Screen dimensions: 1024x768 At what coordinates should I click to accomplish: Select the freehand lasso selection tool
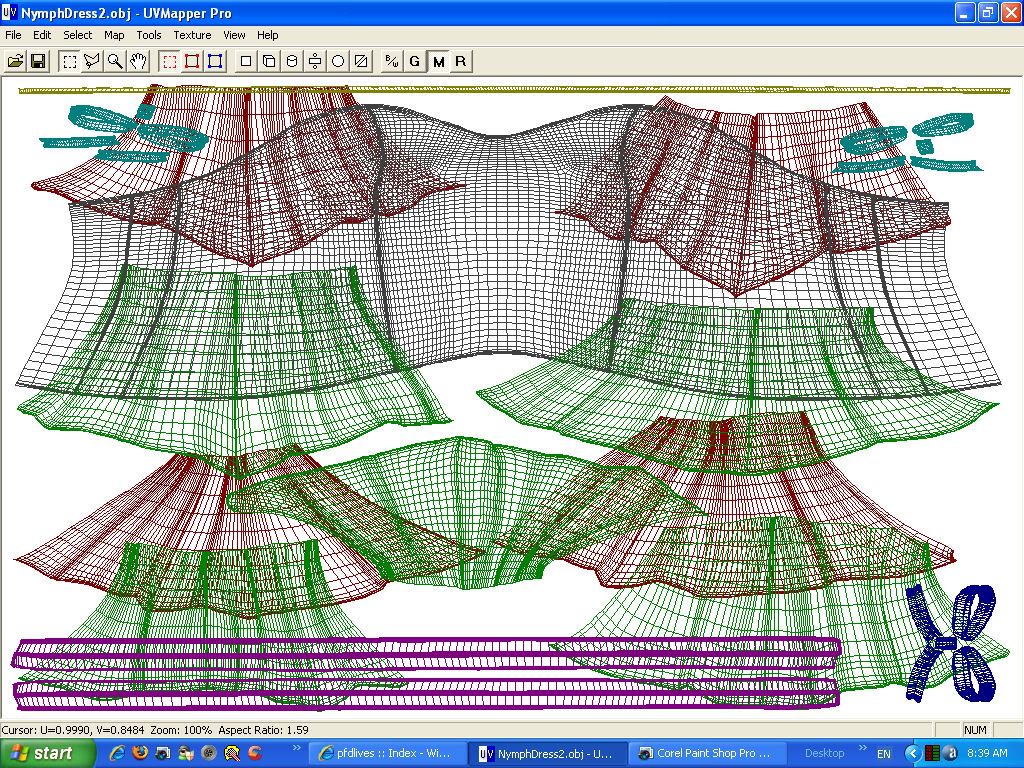click(92, 61)
